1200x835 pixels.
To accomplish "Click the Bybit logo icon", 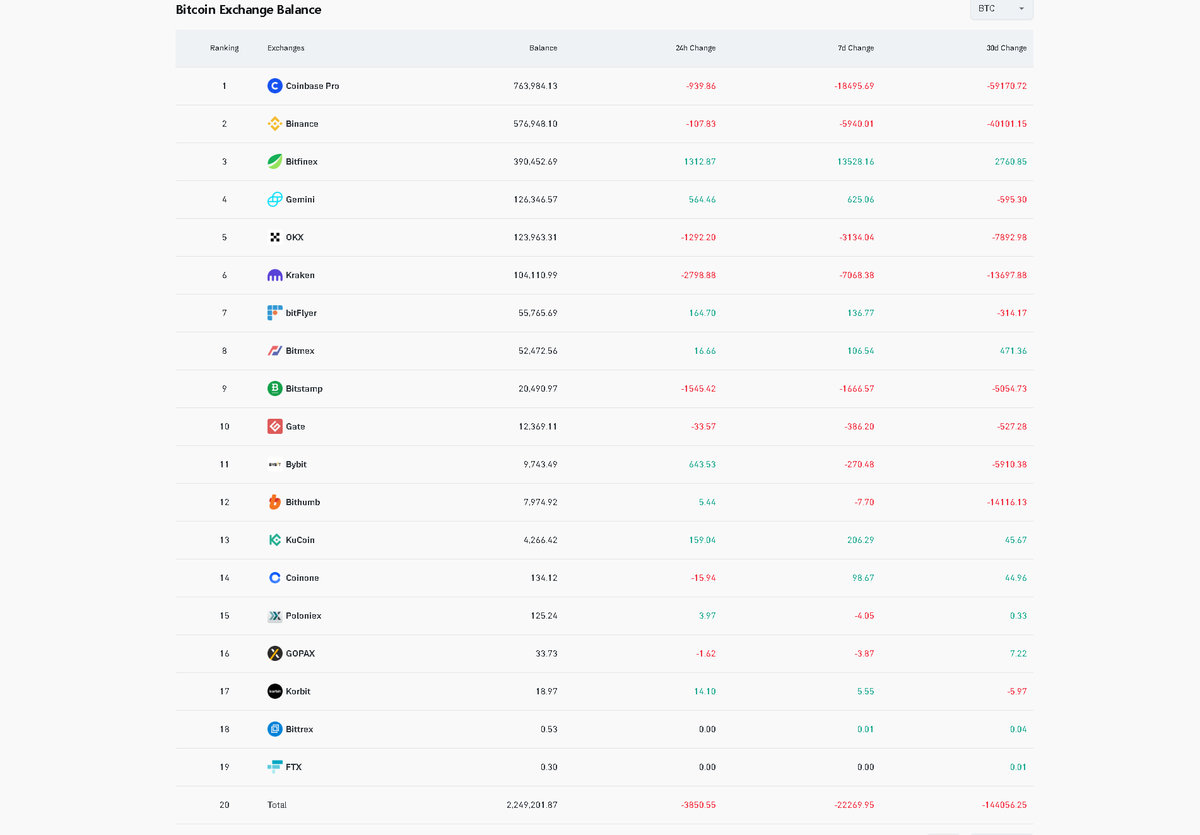I will [275, 465].
